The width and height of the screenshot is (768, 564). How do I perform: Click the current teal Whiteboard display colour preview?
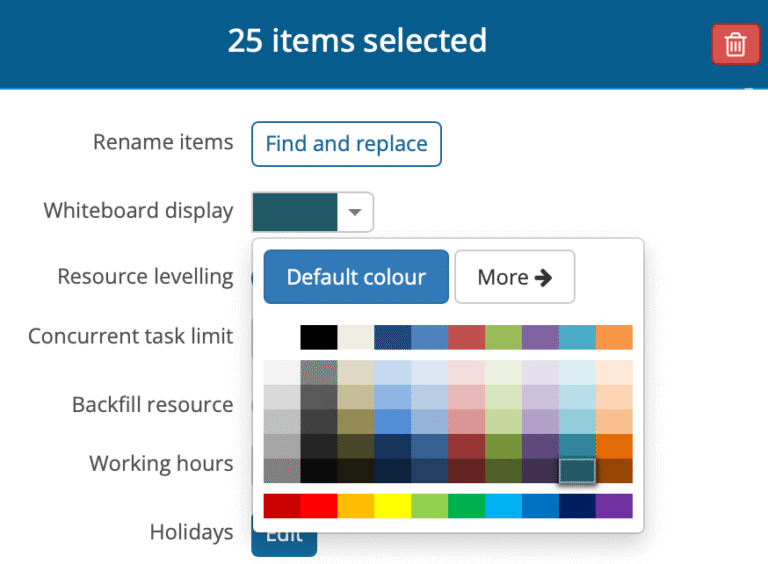click(295, 212)
